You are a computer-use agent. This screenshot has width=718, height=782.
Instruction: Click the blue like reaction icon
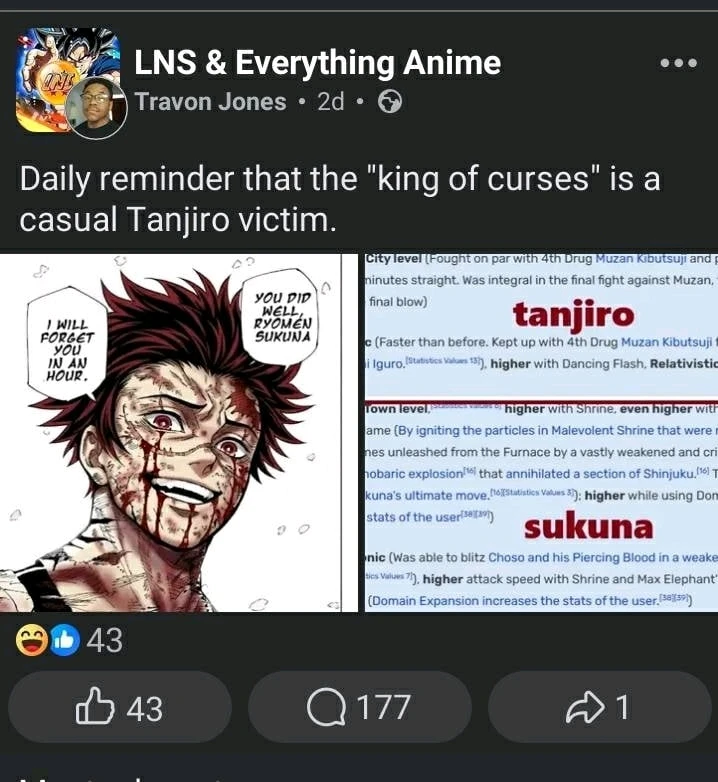(64, 641)
